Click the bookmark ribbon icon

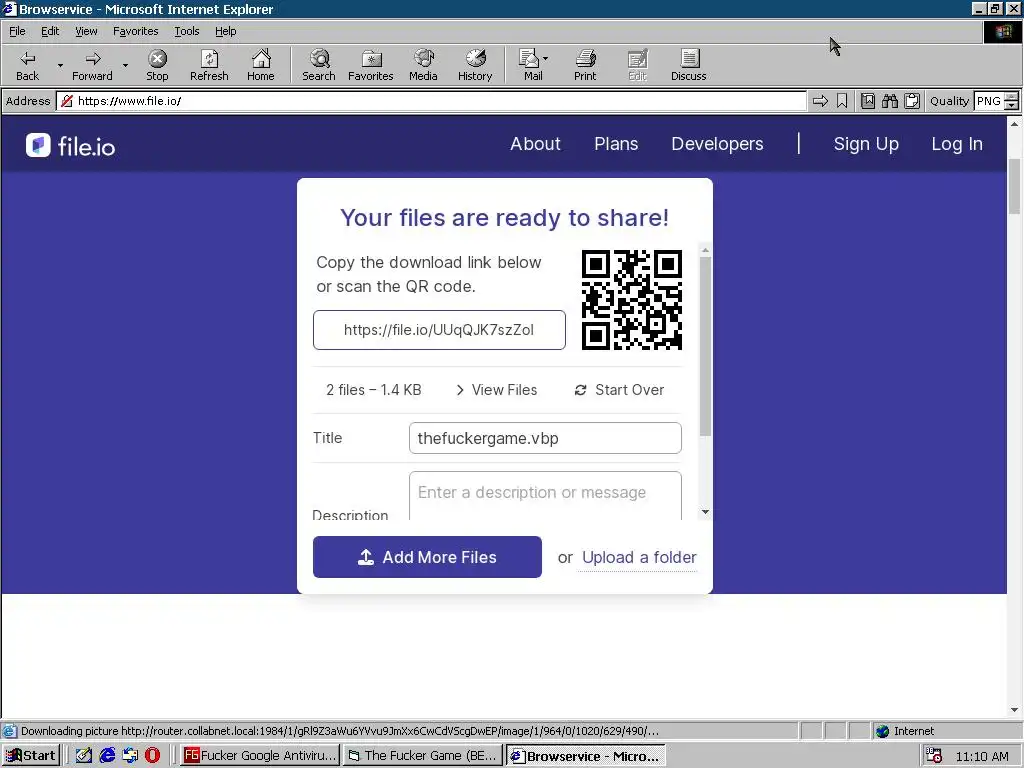842,101
